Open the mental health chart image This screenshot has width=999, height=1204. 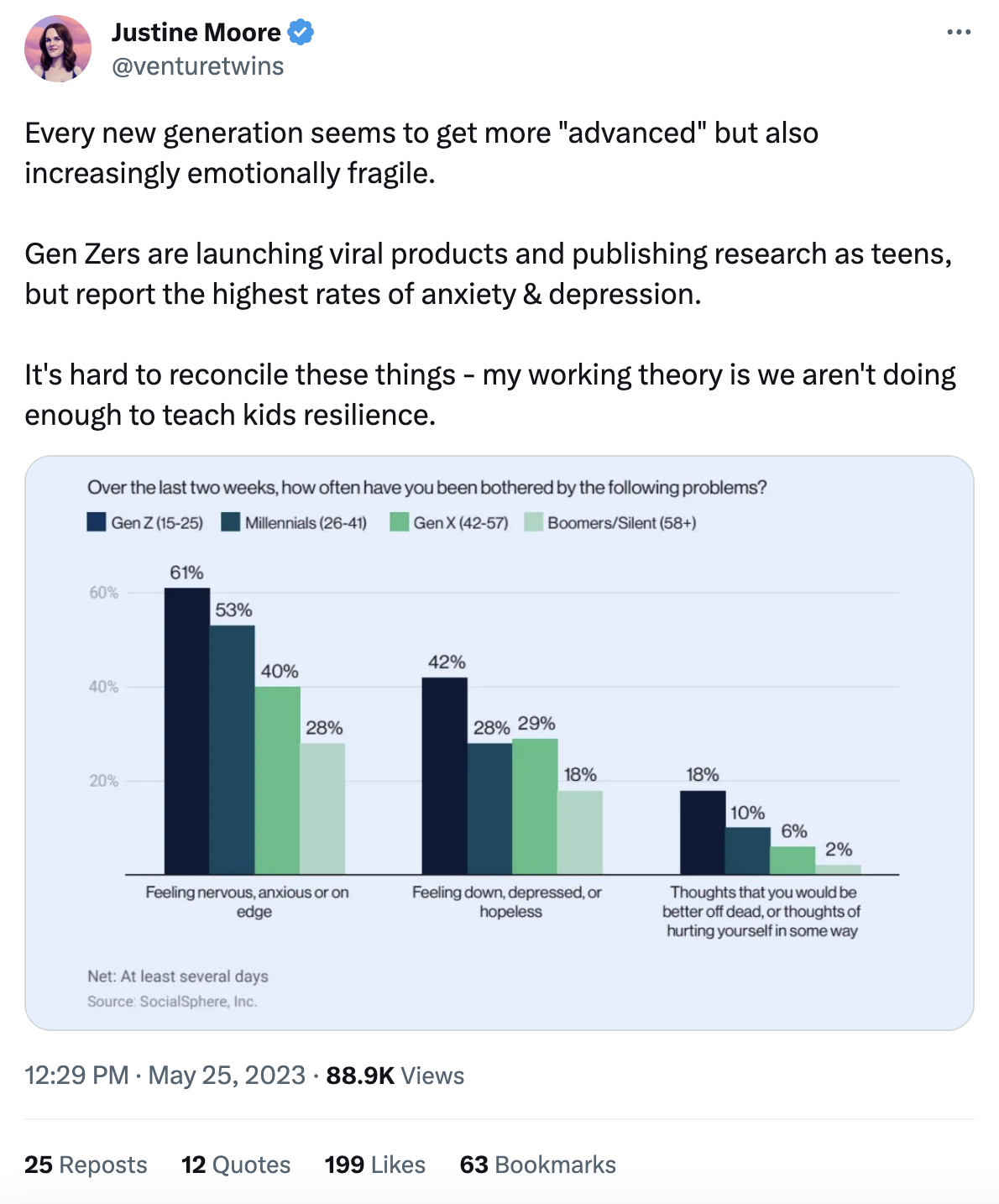coord(499,742)
